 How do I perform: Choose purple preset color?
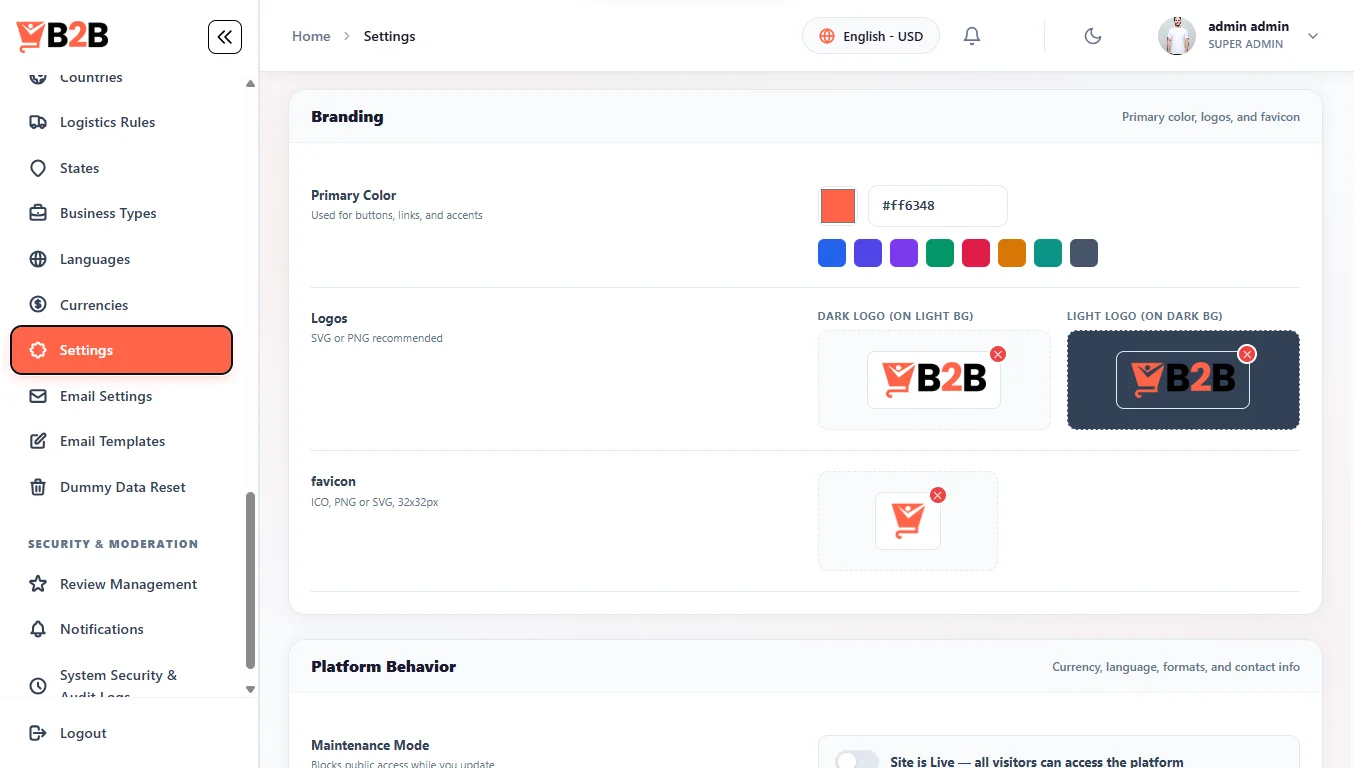[x=904, y=253]
